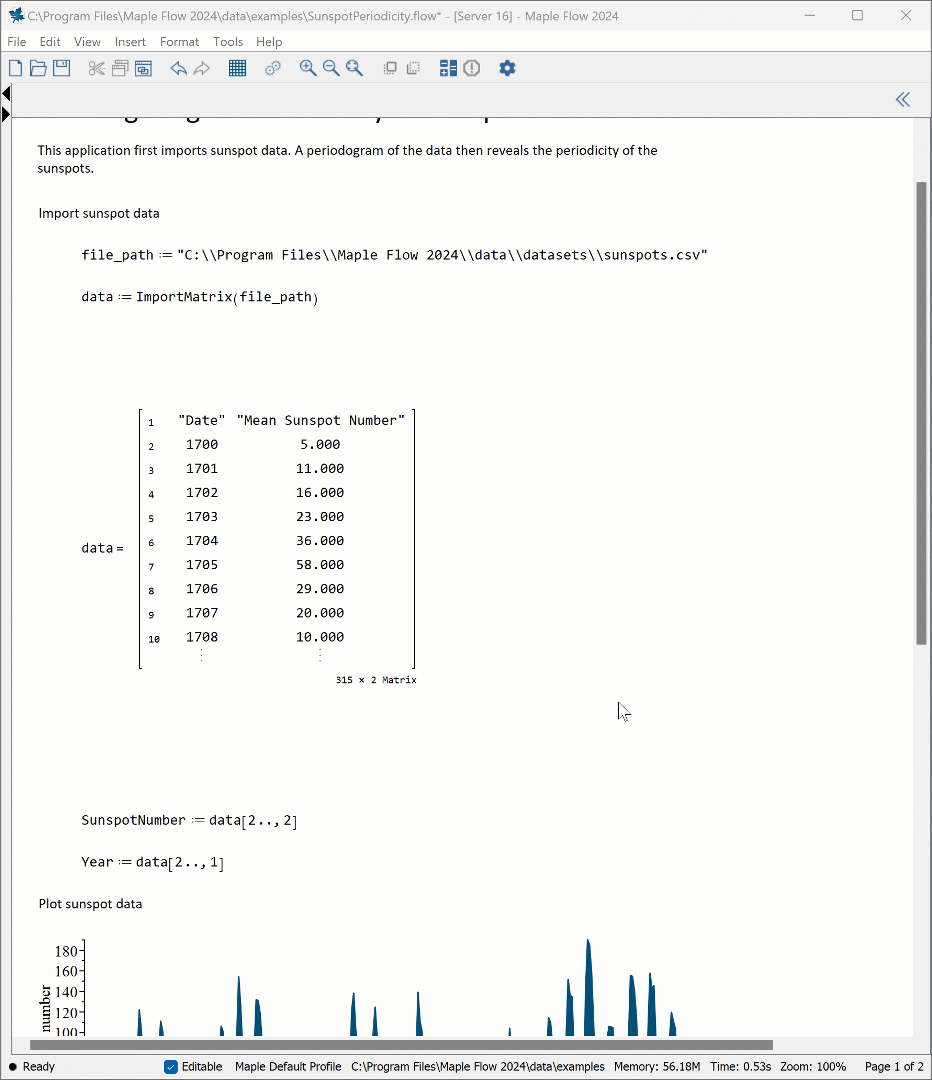The height and width of the screenshot is (1080, 932).
Task: Toggle the grid display icon
Action: click(x=237, y=68)
